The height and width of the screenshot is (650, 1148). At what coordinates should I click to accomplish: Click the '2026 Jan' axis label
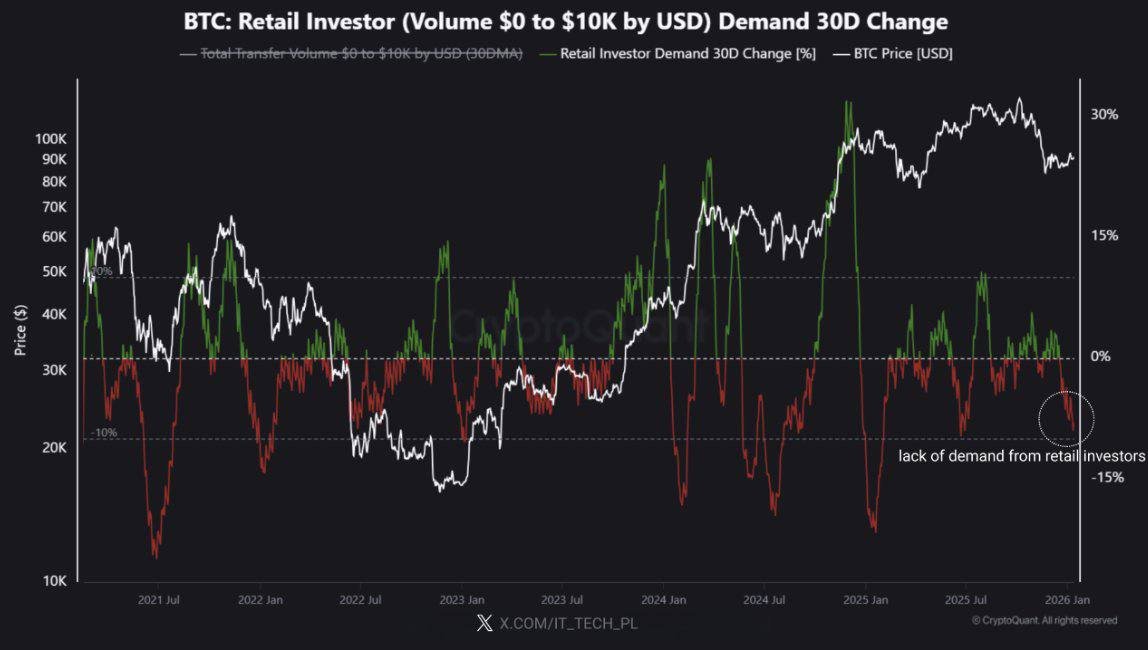[1067, 599]
